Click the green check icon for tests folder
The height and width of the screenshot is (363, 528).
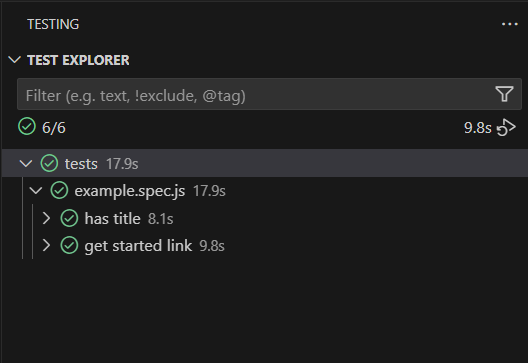(49, 163)
